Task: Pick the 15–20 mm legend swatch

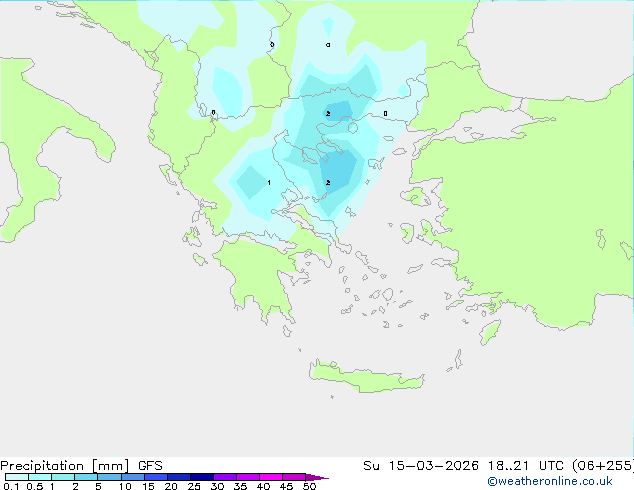Action: click(156, 477)
